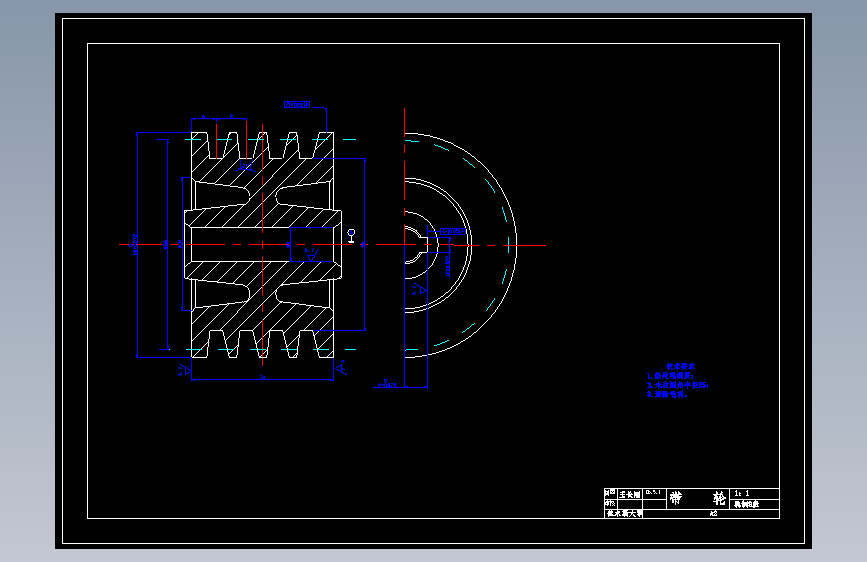
Task: Select the boxed tolerance frame above the section view
Action: coord(297,105)
